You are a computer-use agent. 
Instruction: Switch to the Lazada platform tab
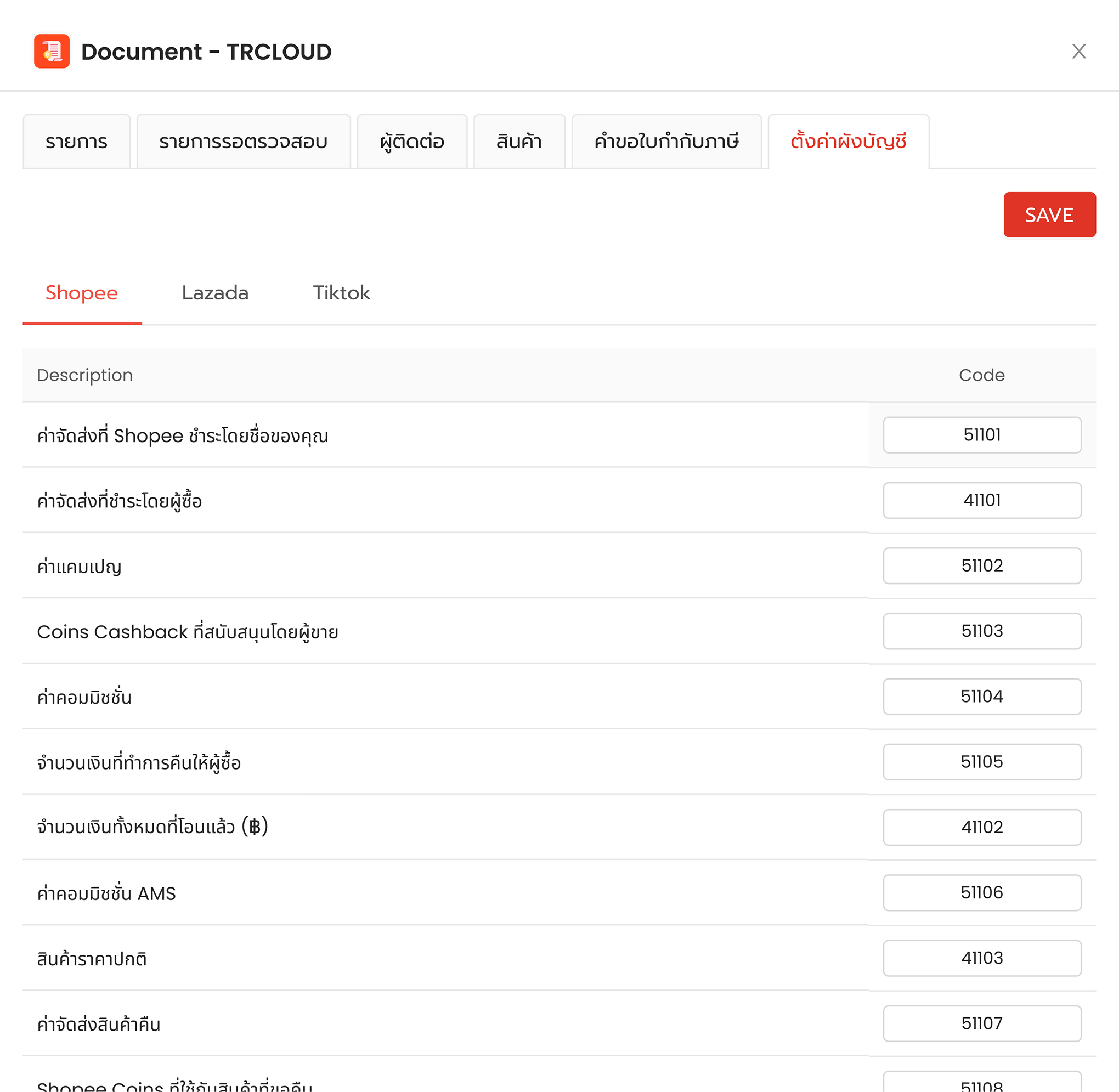[215, 292]
